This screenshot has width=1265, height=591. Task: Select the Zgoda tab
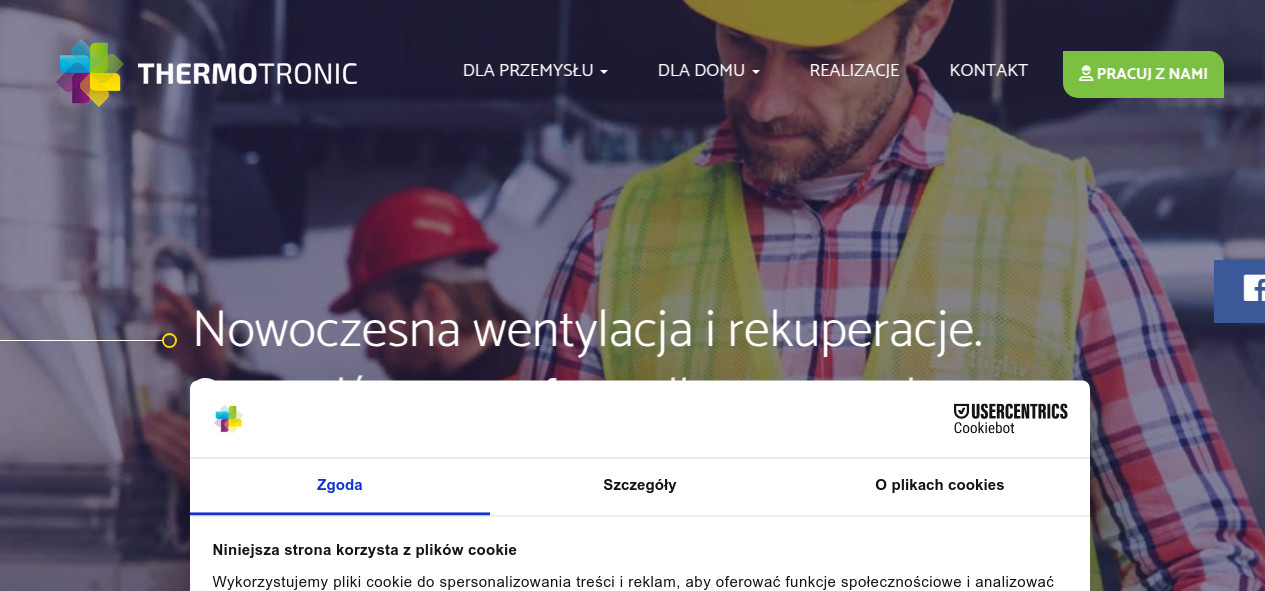[x=339, y=485]
